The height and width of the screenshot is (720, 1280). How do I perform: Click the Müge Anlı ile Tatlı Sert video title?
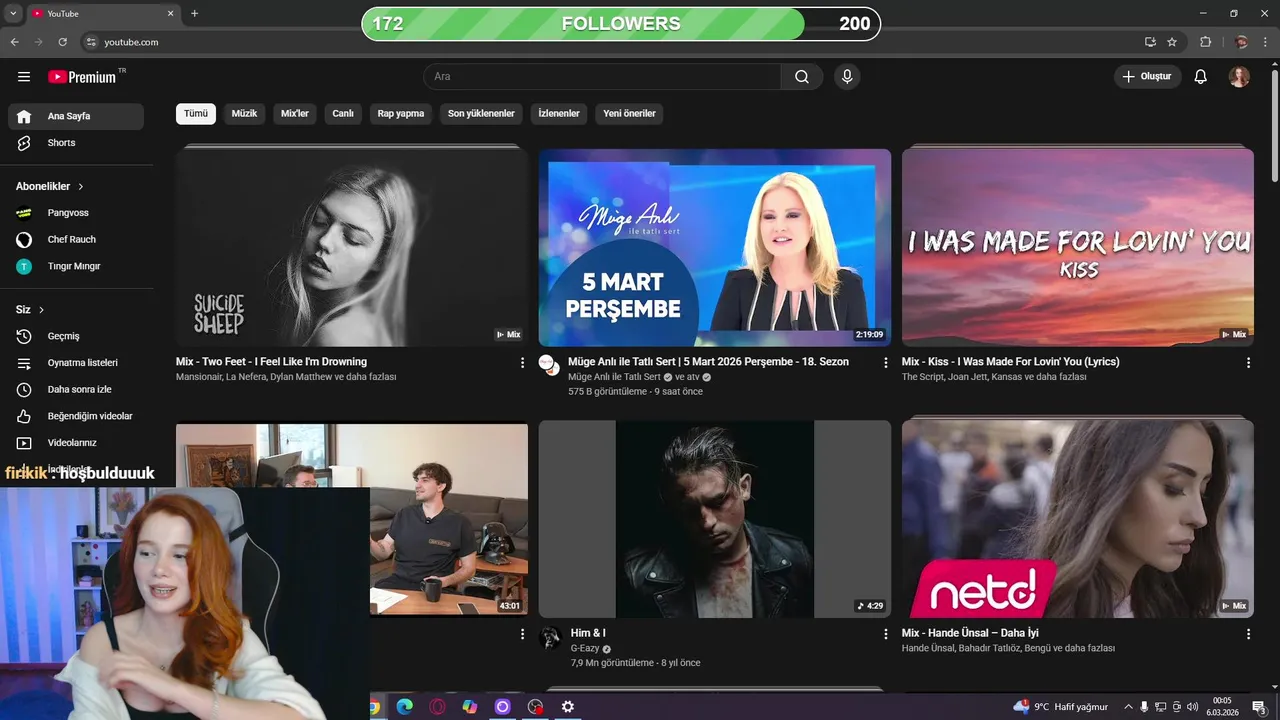[708, 362]
